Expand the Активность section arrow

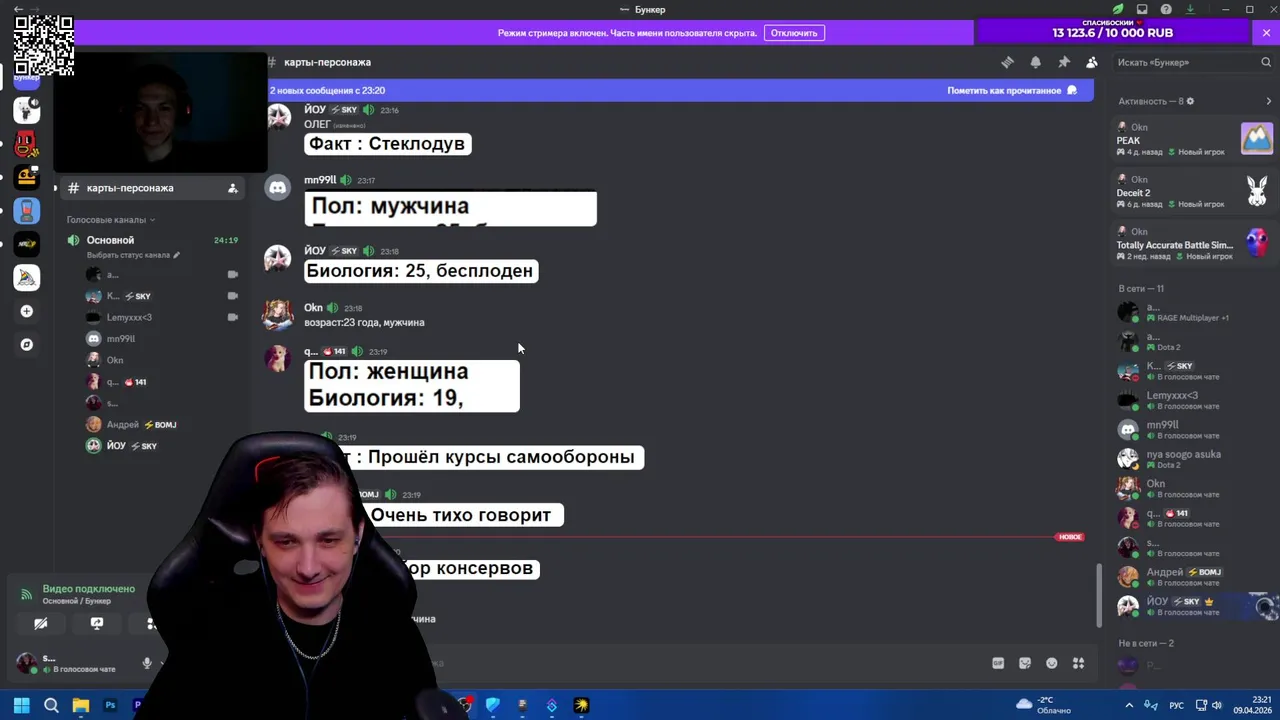point(1269,101)
